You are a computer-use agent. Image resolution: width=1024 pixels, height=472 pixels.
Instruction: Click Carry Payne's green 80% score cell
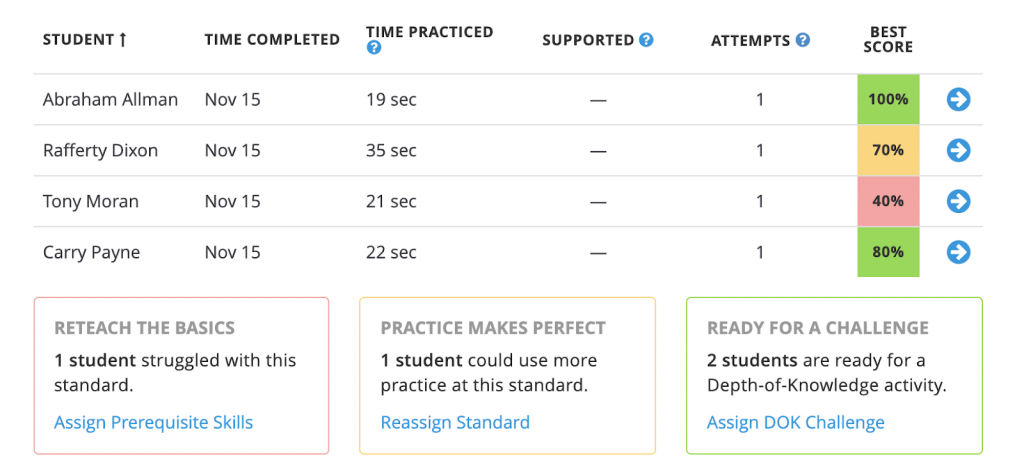pos(888,252)
